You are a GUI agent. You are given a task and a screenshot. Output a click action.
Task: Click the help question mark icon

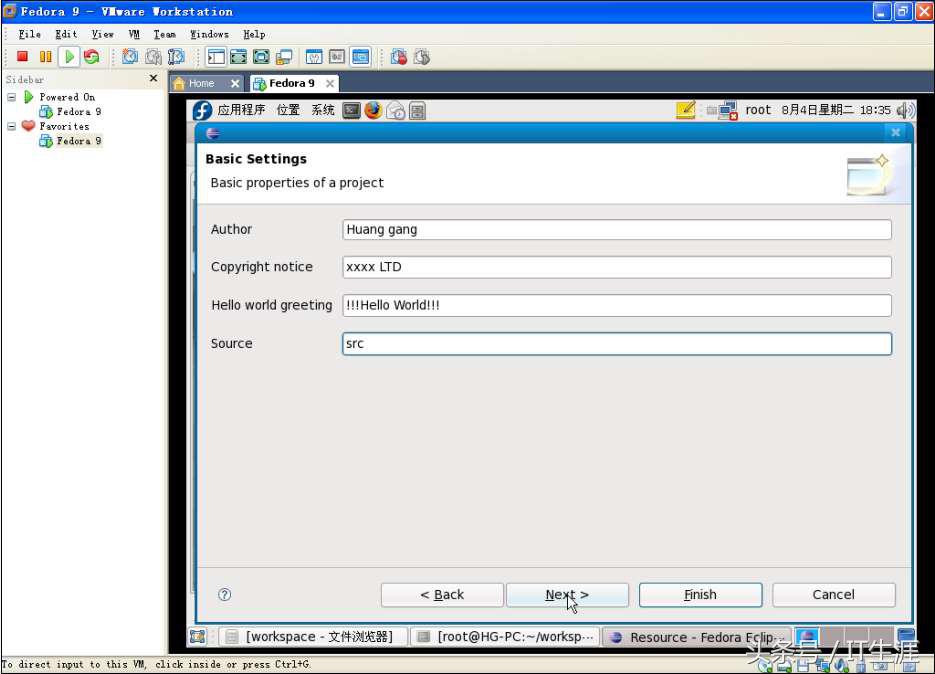click(224, 594)
